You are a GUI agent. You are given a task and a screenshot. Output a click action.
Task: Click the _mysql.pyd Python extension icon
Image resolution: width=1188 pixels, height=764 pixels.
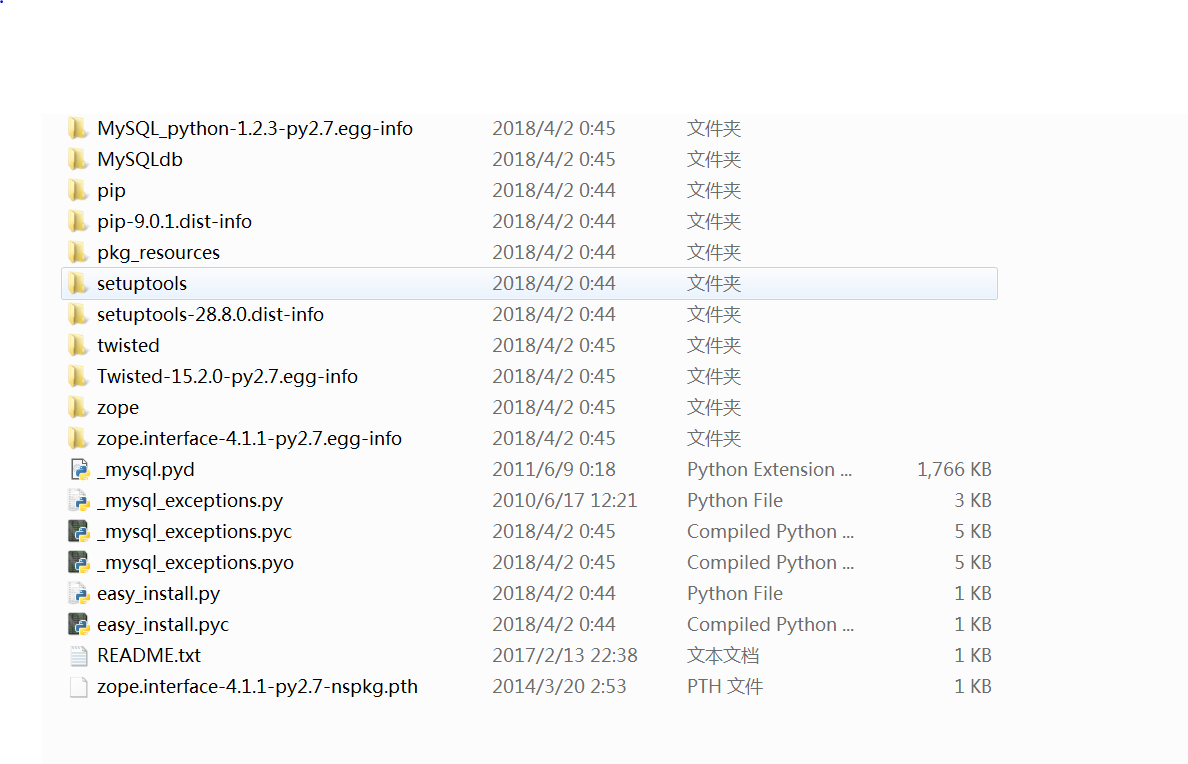point(79,470)
